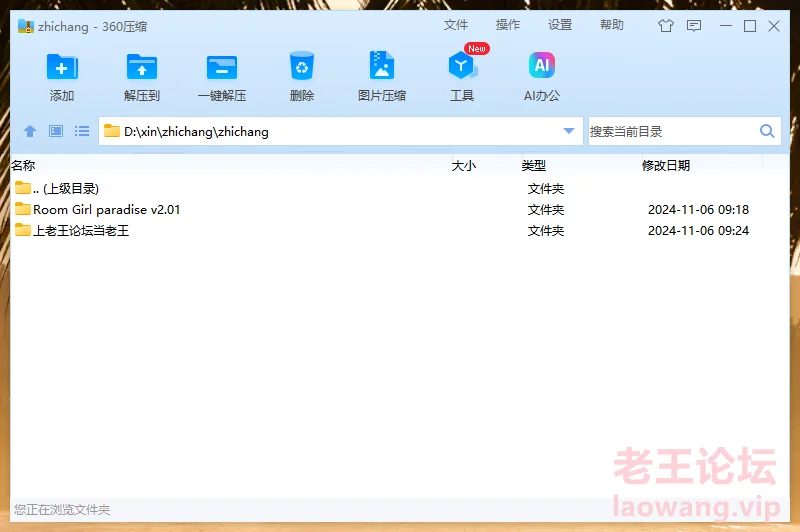The image size is (800, 532).
Task: Open the 图片压缩 image compression tool
Action: (x=382, y=65)
